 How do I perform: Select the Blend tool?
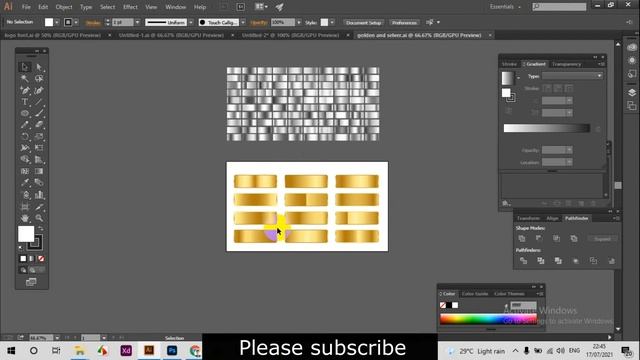(39, 182)
